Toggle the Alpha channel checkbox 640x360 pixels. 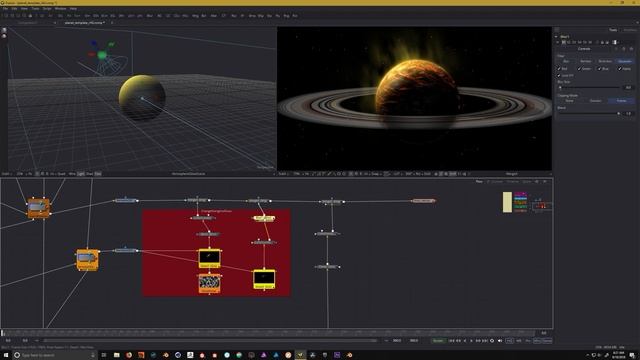point(620,69)
